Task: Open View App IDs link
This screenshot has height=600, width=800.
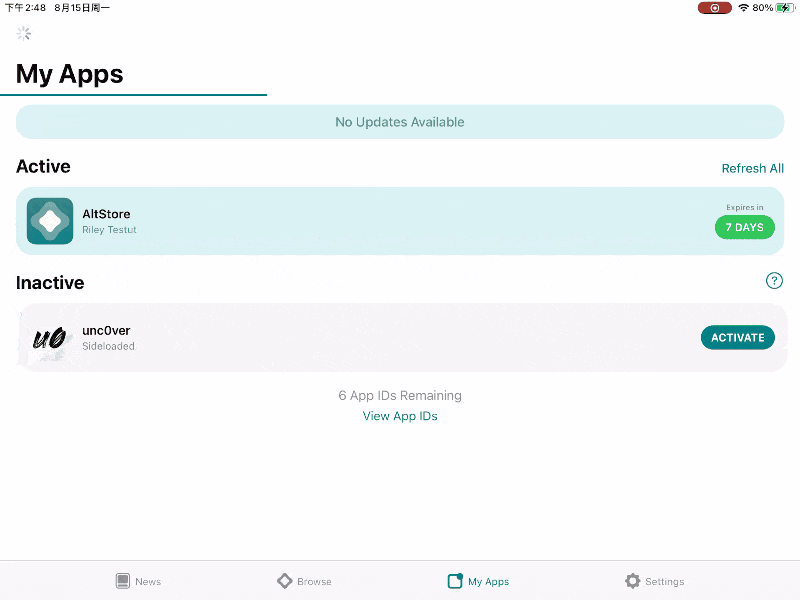Action: [400, 416]
